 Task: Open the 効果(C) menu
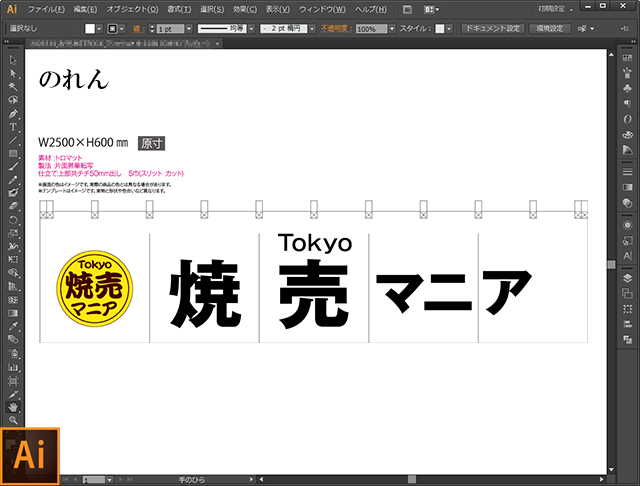(245, 9)
